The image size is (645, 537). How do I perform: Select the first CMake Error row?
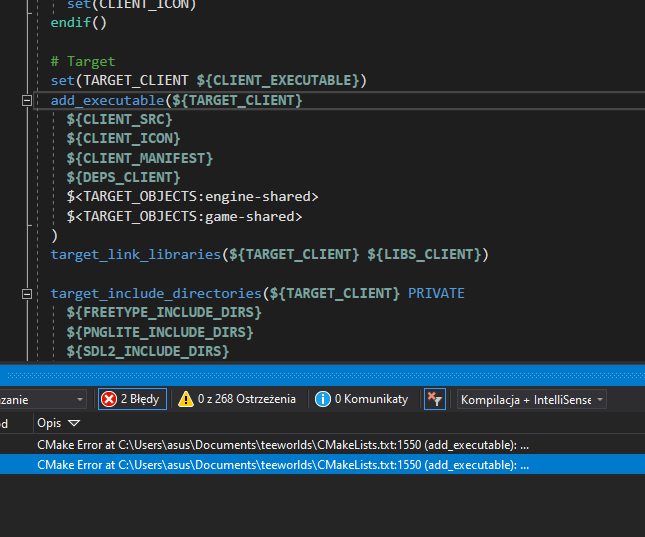(x=322, y=445)
